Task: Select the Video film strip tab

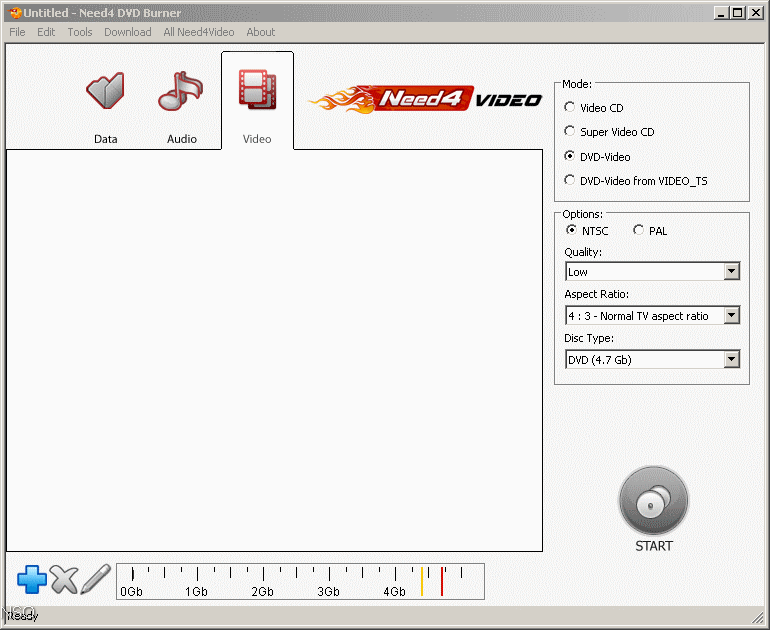Action: (x=257, y=101)
